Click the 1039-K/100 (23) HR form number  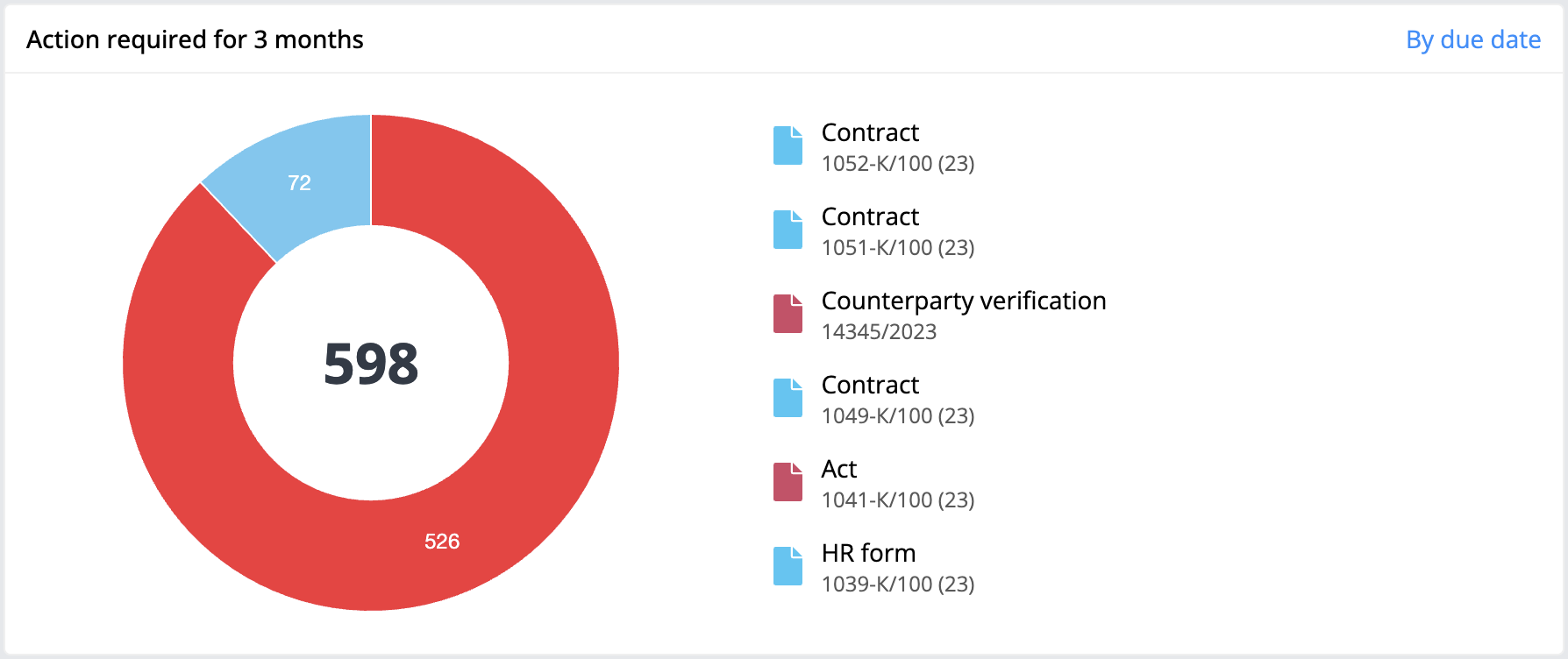tap(898, 585)
